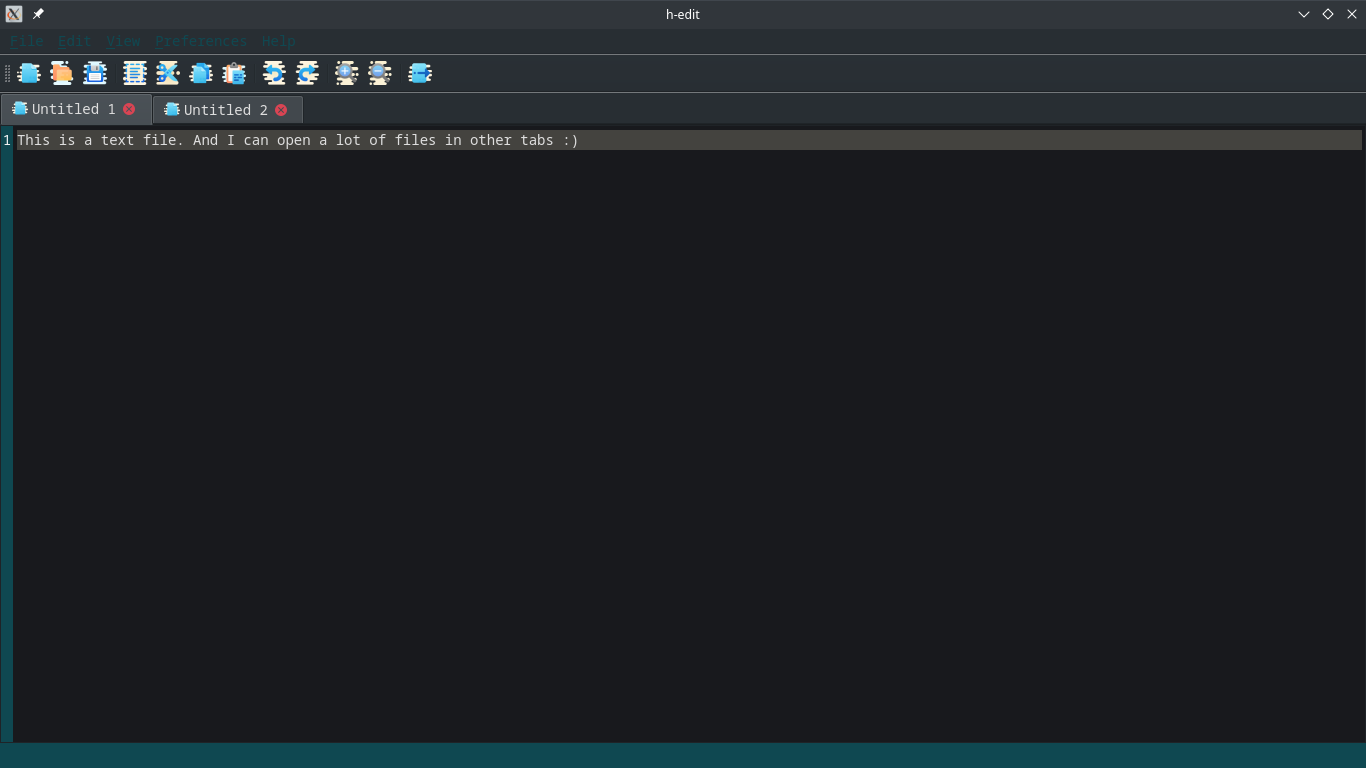Viewport: 1366px width, 768px height.
Task: Cut text with the scissors icon
Action: coord(168,73)
